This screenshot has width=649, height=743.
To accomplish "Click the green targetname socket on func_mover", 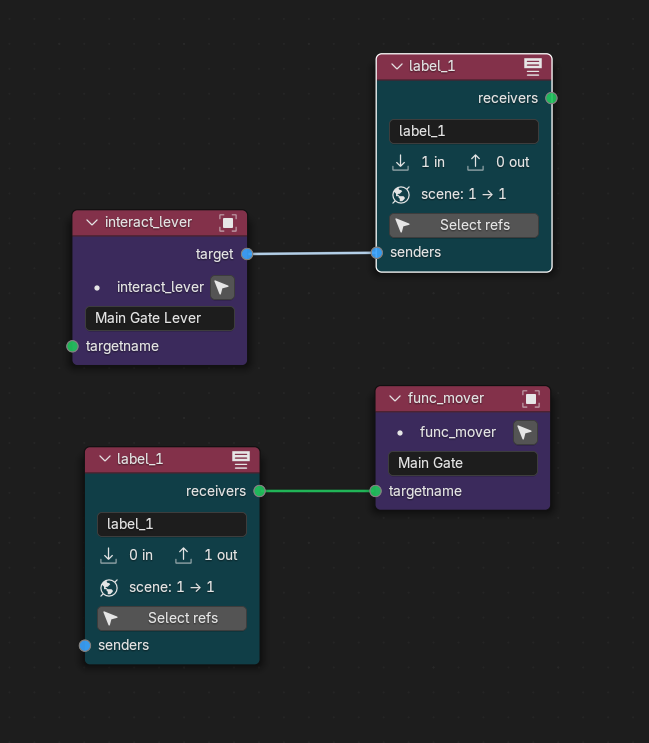I will pyautogui.click(x=376, y=491).
